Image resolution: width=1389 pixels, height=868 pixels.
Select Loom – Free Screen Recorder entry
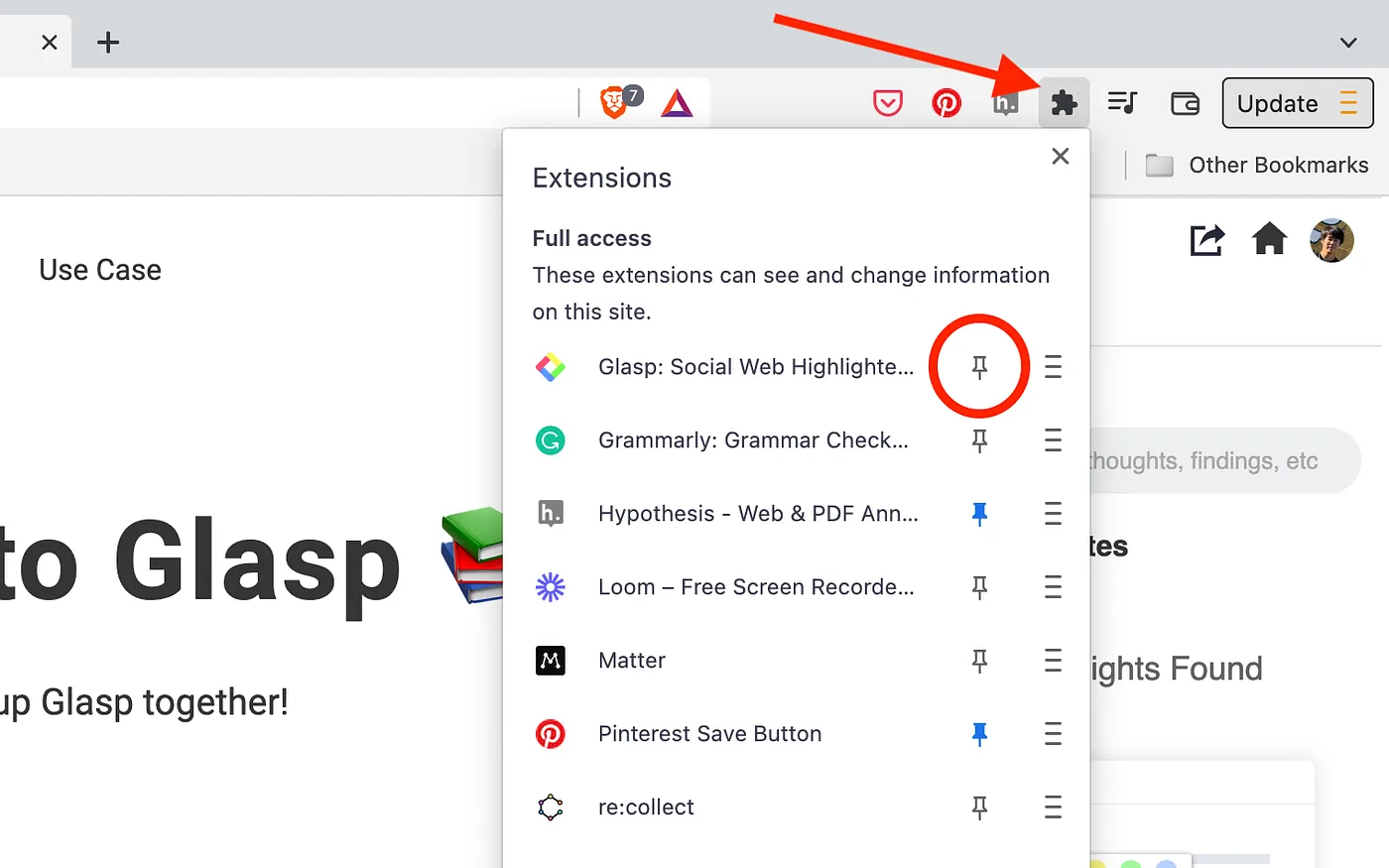724,587
